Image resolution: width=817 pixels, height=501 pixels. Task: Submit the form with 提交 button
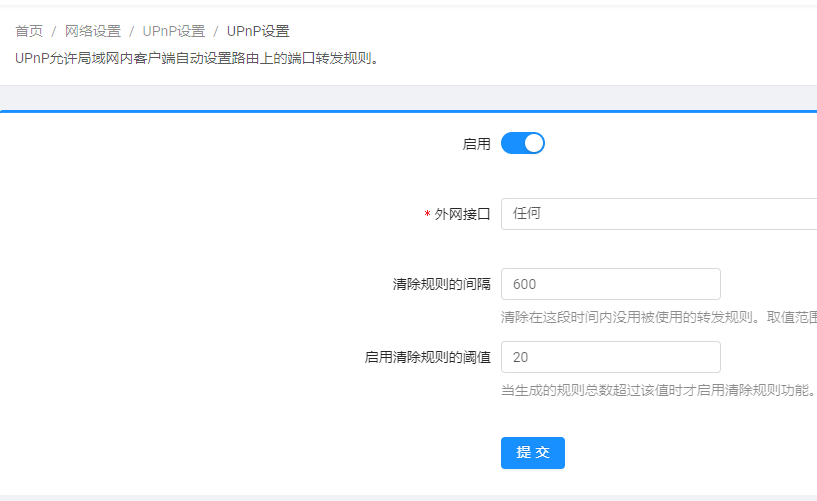click(x=533, y=453)
